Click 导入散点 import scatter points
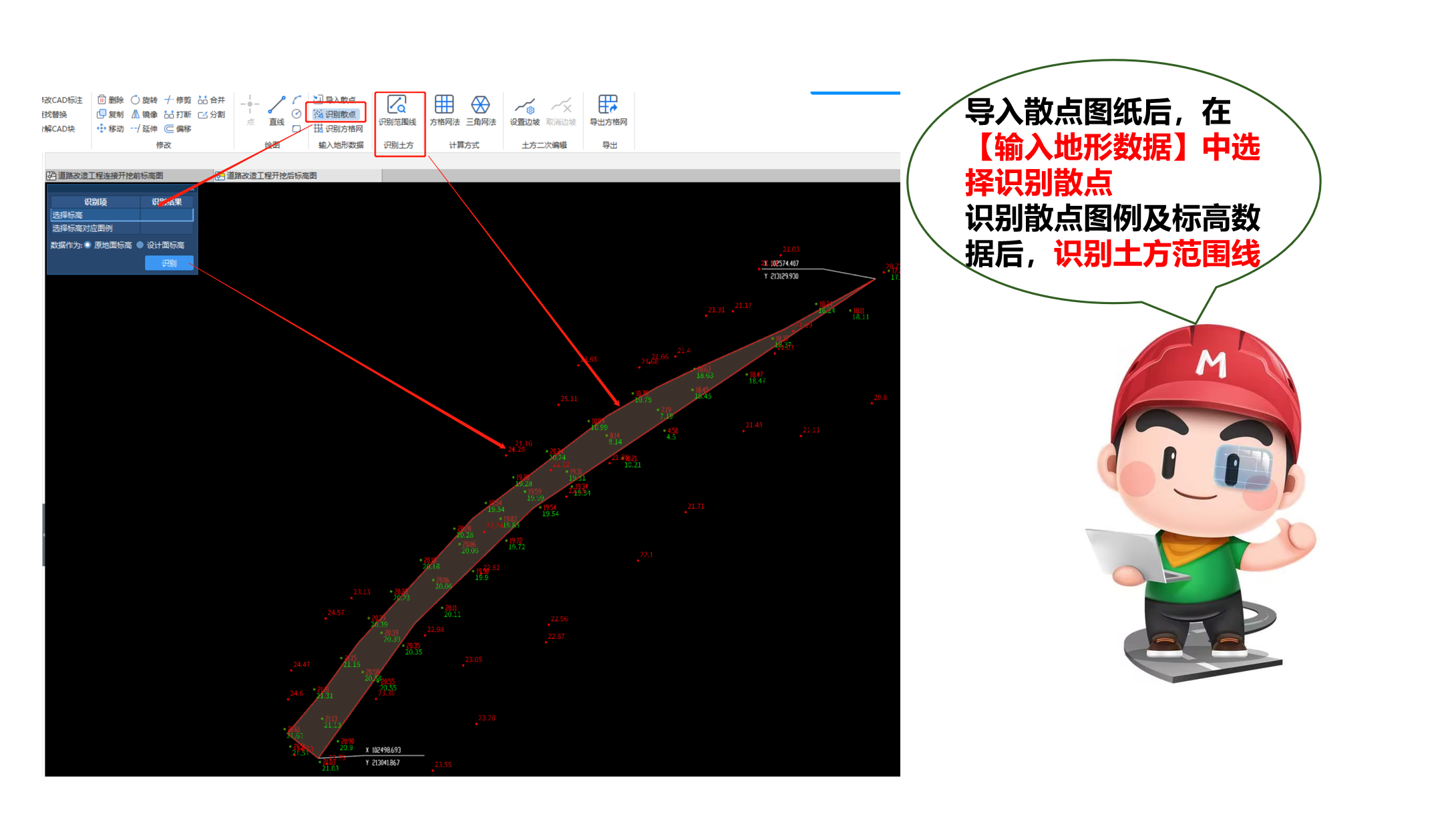The width and height of the screenshot is (1456, 824). tap(335, 100)
